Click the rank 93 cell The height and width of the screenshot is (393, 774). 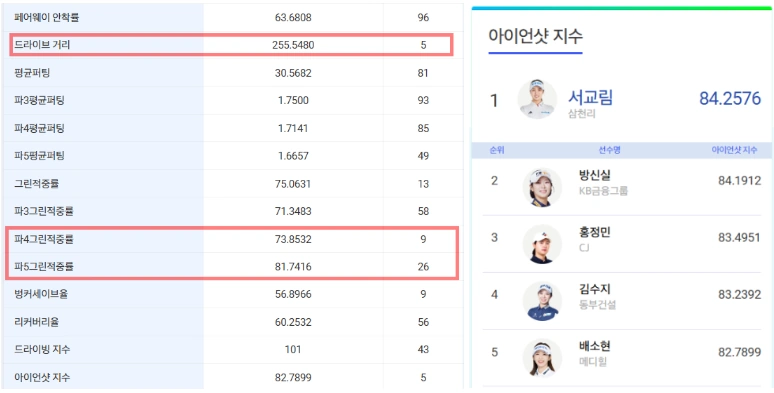coord(423,101)
